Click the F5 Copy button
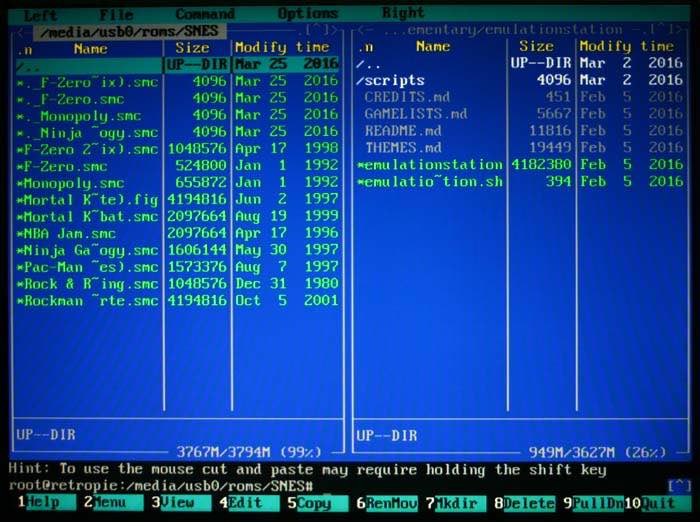700x522 pixels. (x=317, y=503)
